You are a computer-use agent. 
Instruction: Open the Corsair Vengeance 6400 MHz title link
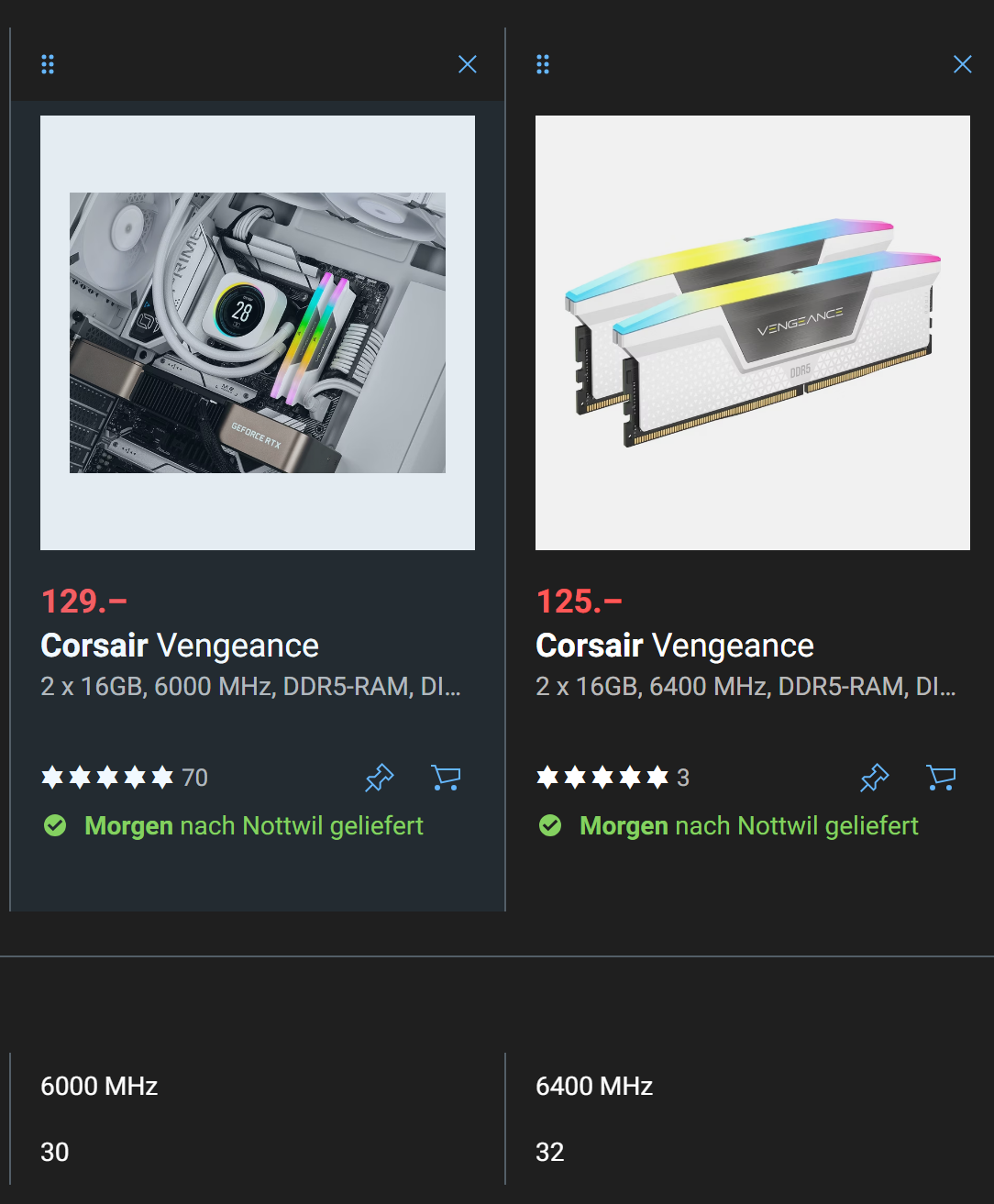675,646
